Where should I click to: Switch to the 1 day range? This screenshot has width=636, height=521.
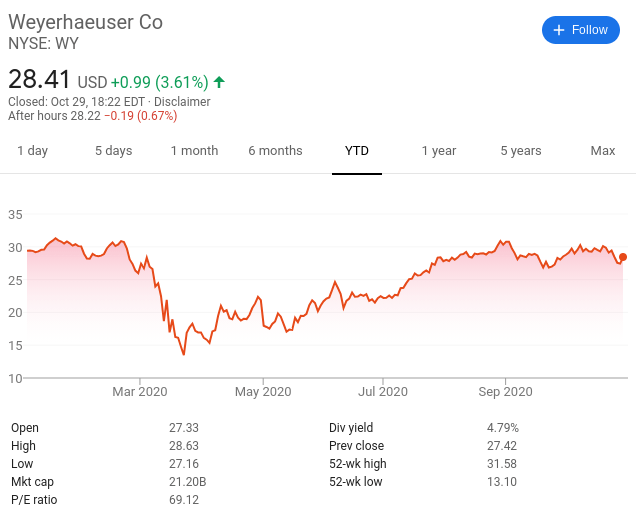point(32,151)
